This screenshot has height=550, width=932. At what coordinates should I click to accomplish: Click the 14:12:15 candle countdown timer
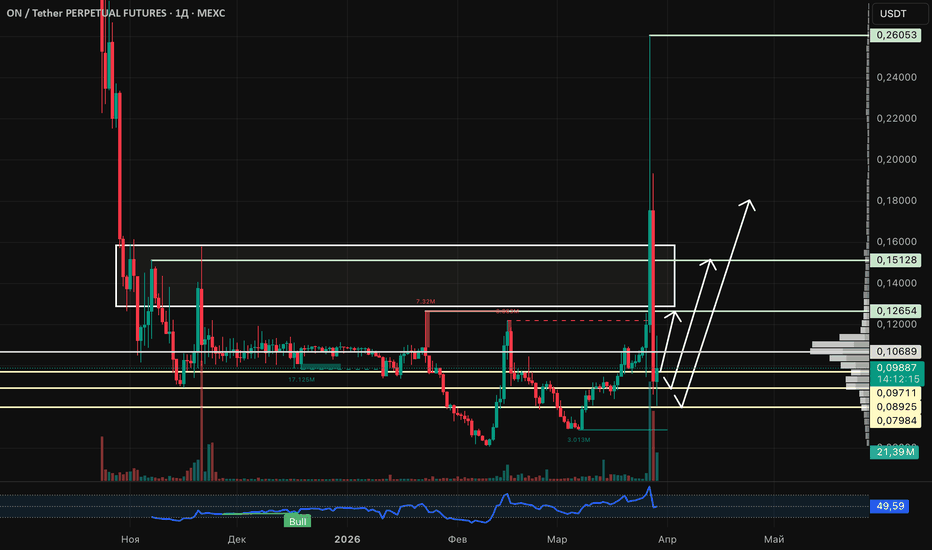click(896, 379)
